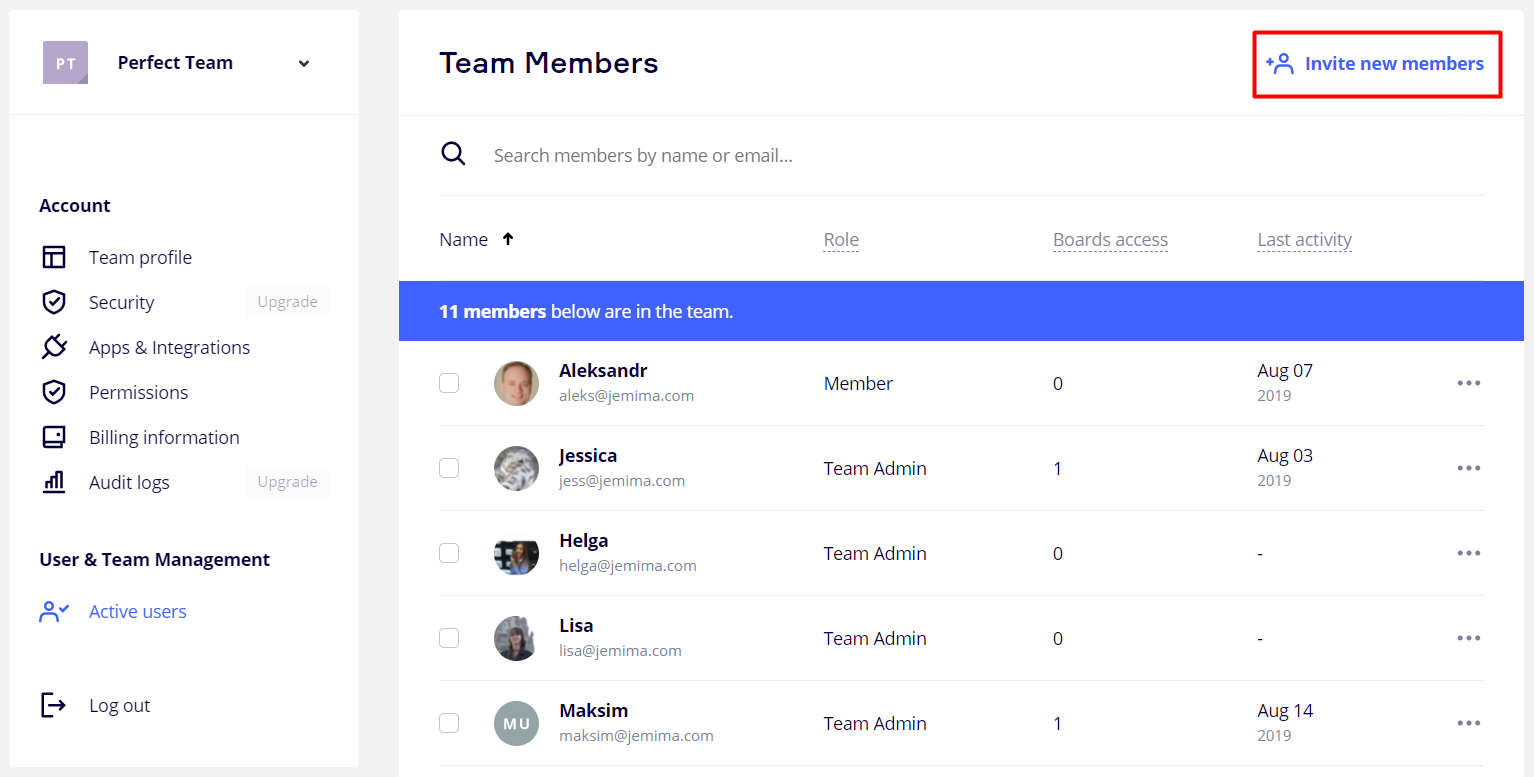Click the Apps & Integrations plug icon
This screenshot has height=777, width=1534.
54,347
